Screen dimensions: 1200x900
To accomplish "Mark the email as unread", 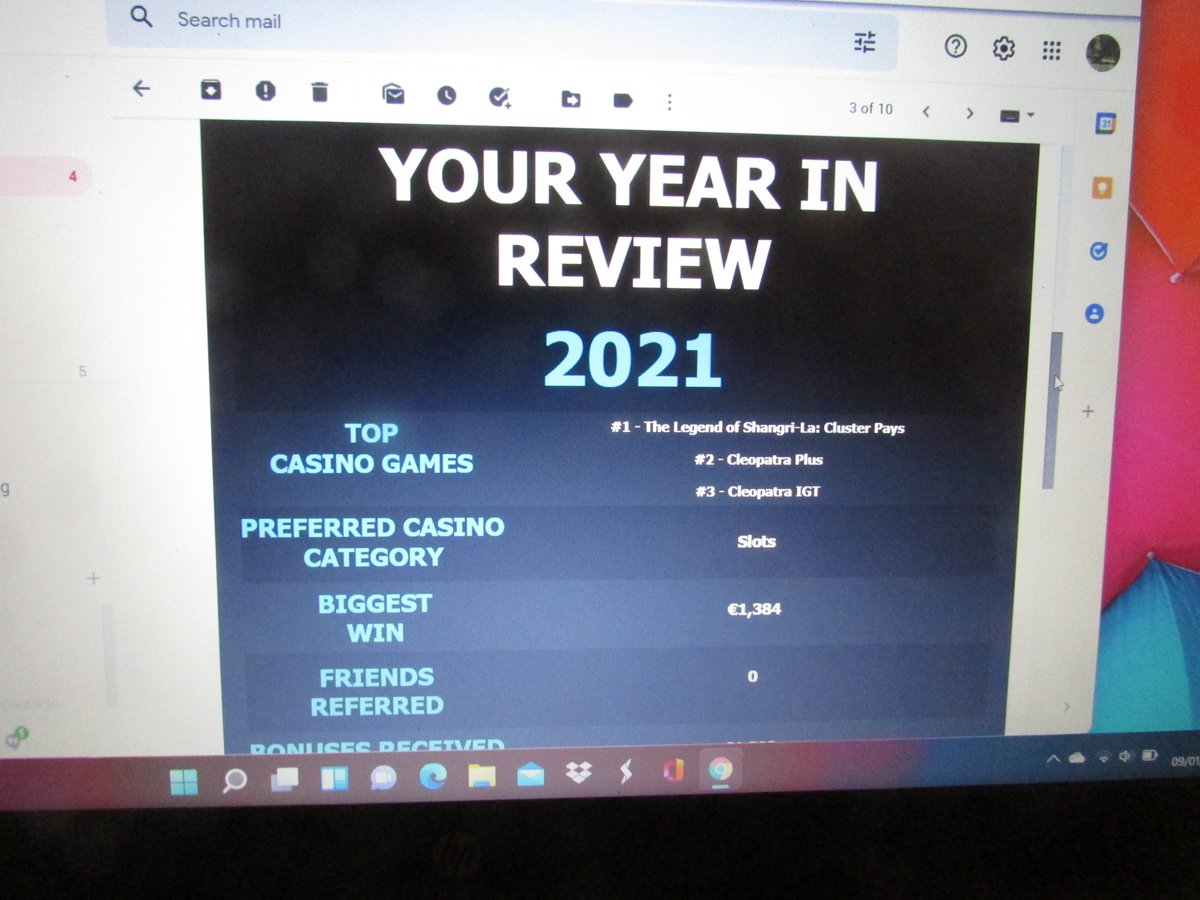I will click(393, 94).
